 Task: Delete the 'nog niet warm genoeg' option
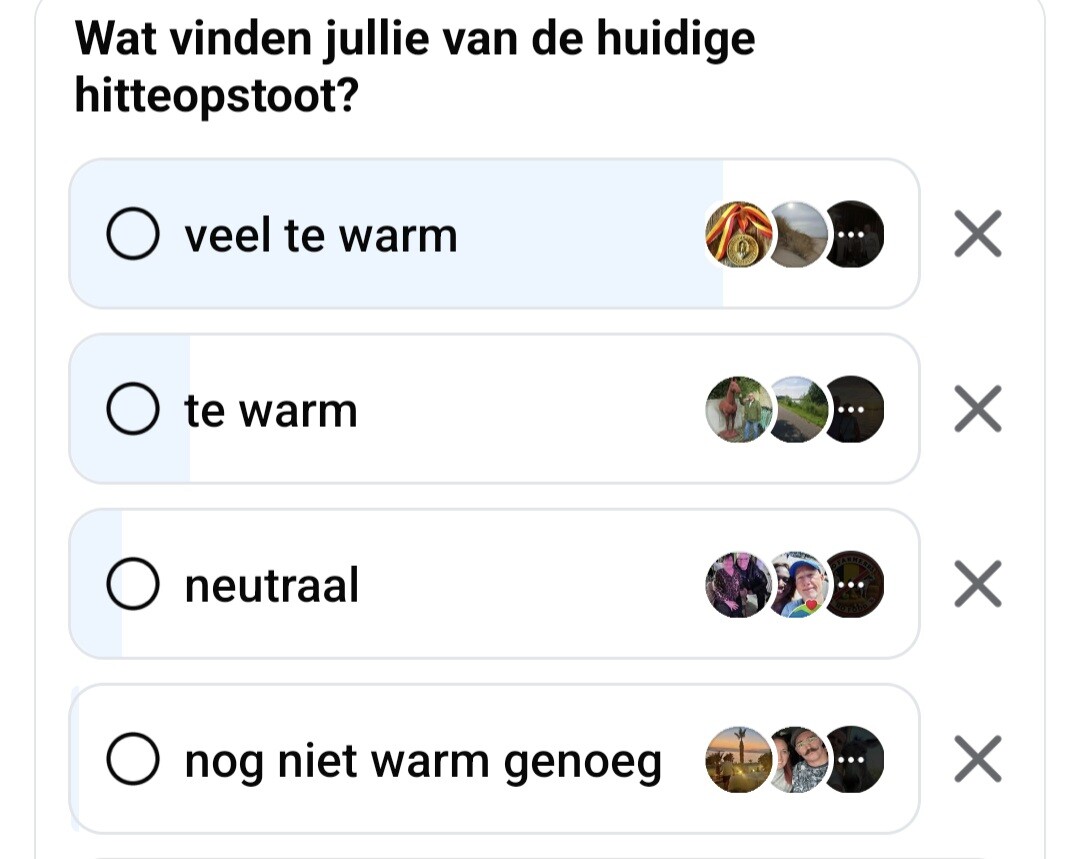pos(977,761)
